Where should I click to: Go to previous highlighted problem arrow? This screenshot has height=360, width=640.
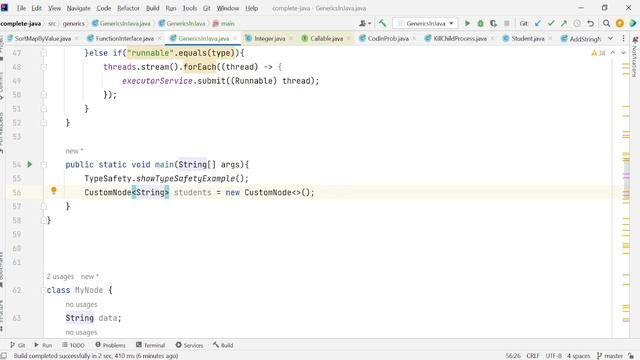click(x=613, y=53)
